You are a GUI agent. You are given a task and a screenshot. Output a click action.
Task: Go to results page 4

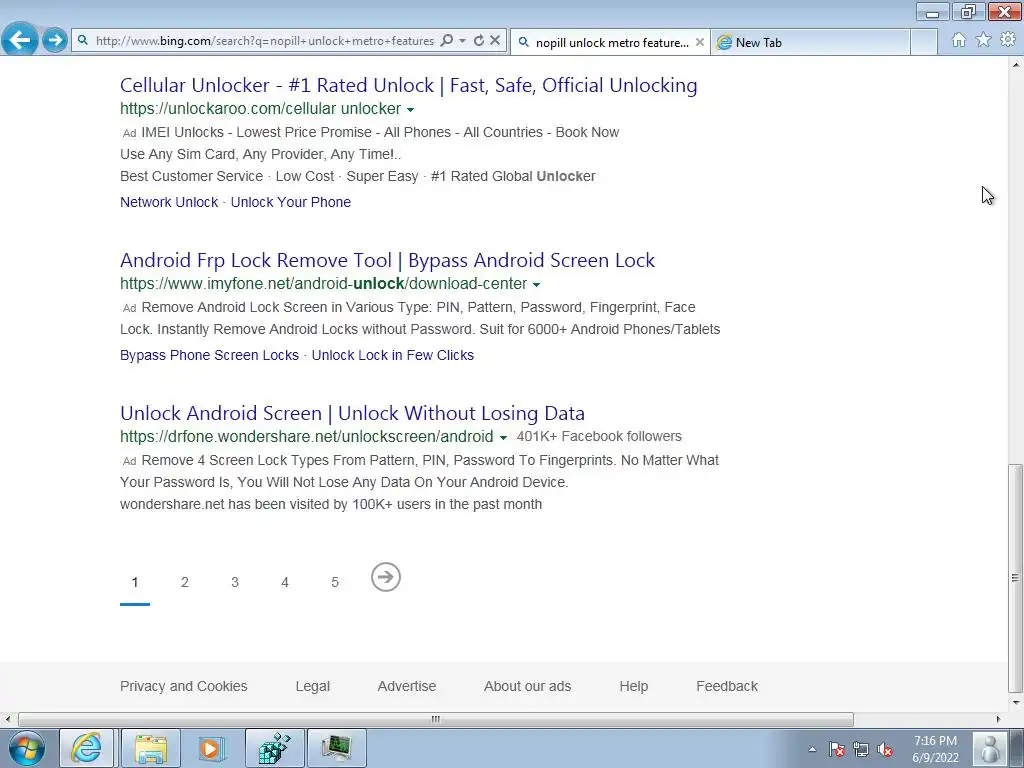tap(285, 582)
